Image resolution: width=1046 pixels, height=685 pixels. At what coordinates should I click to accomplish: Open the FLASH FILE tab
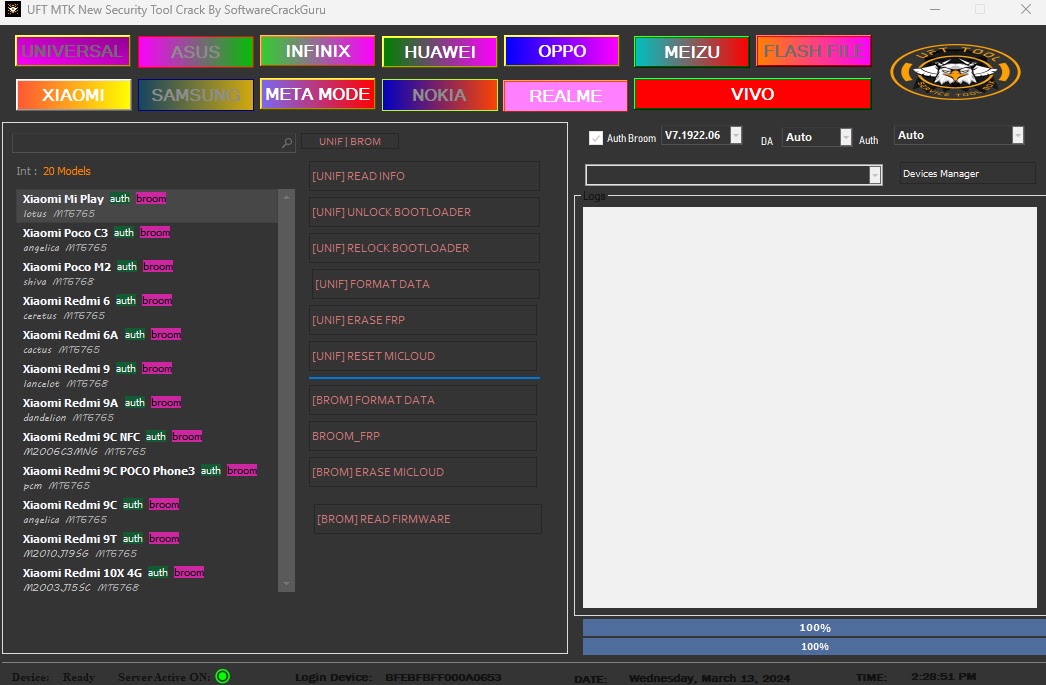tap(814, 51)
